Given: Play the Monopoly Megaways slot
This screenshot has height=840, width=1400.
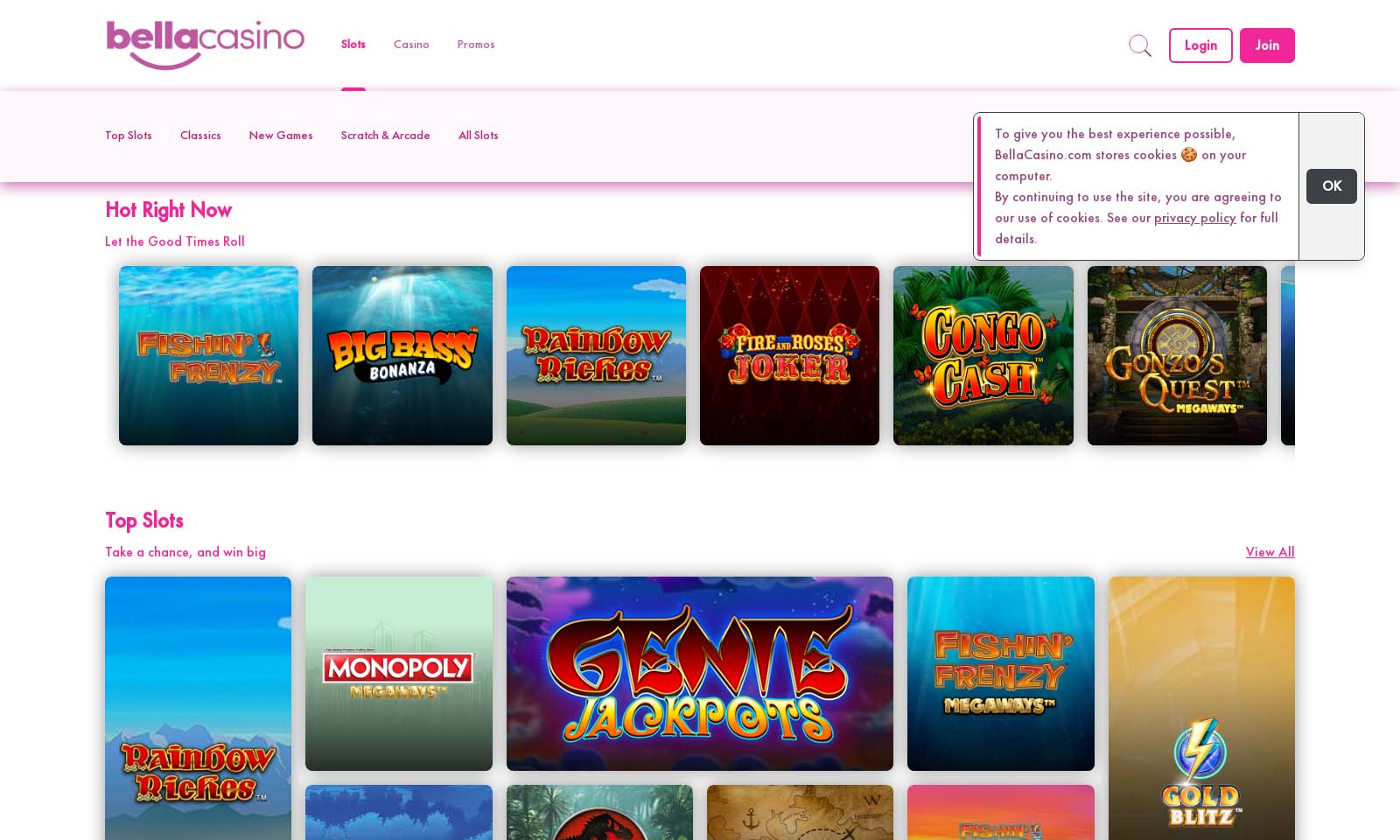Looking at the screenshot, I should coord(399,673).
